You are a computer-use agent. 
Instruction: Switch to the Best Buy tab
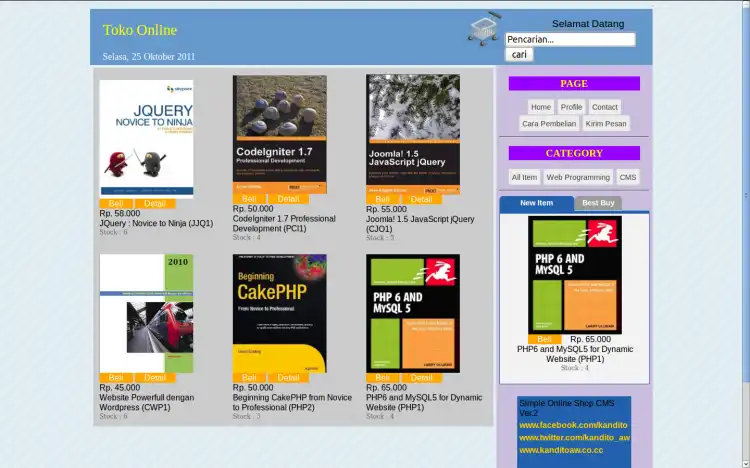point(598,203)
